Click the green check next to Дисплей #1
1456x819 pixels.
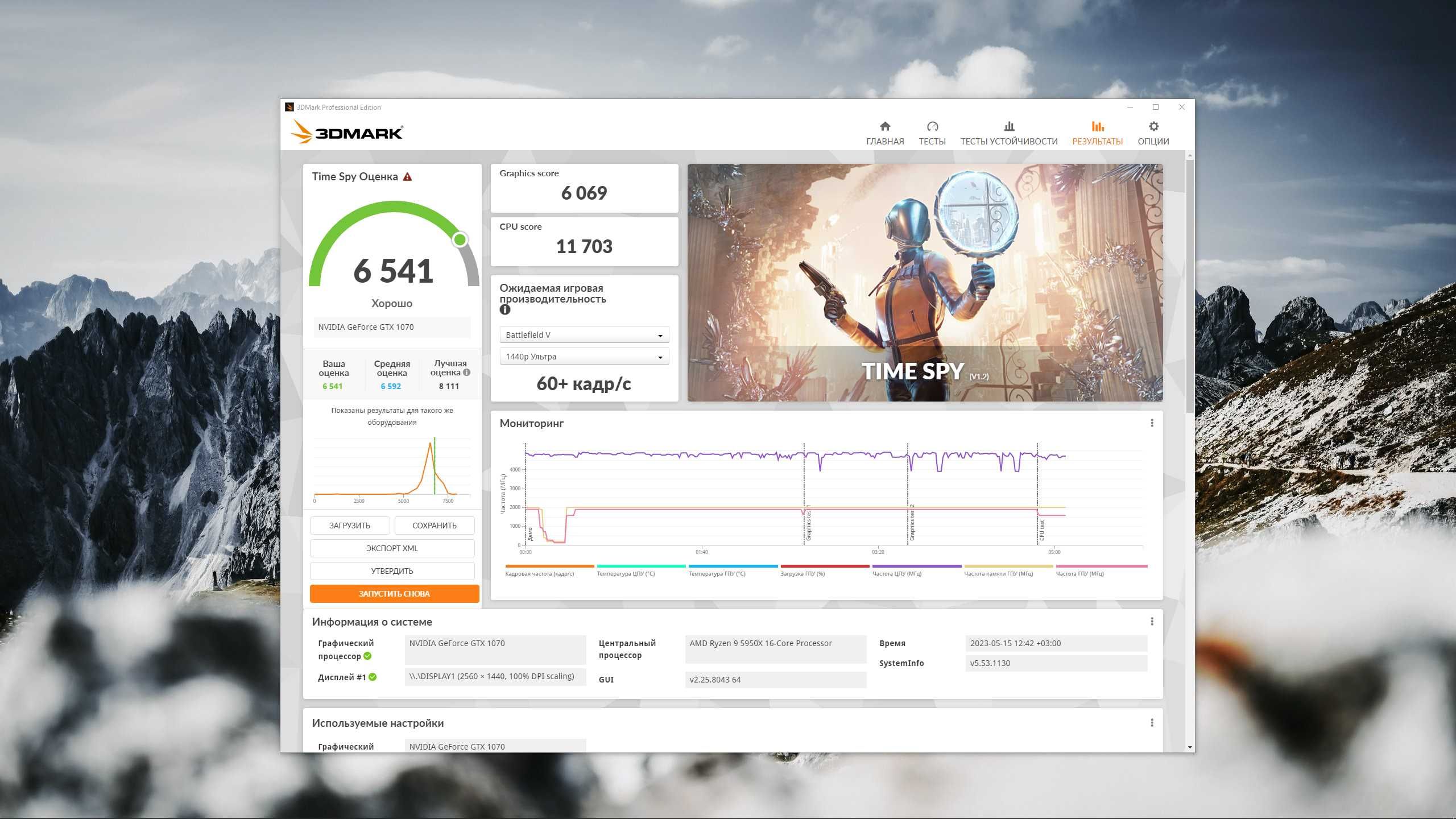click(373, 677)
